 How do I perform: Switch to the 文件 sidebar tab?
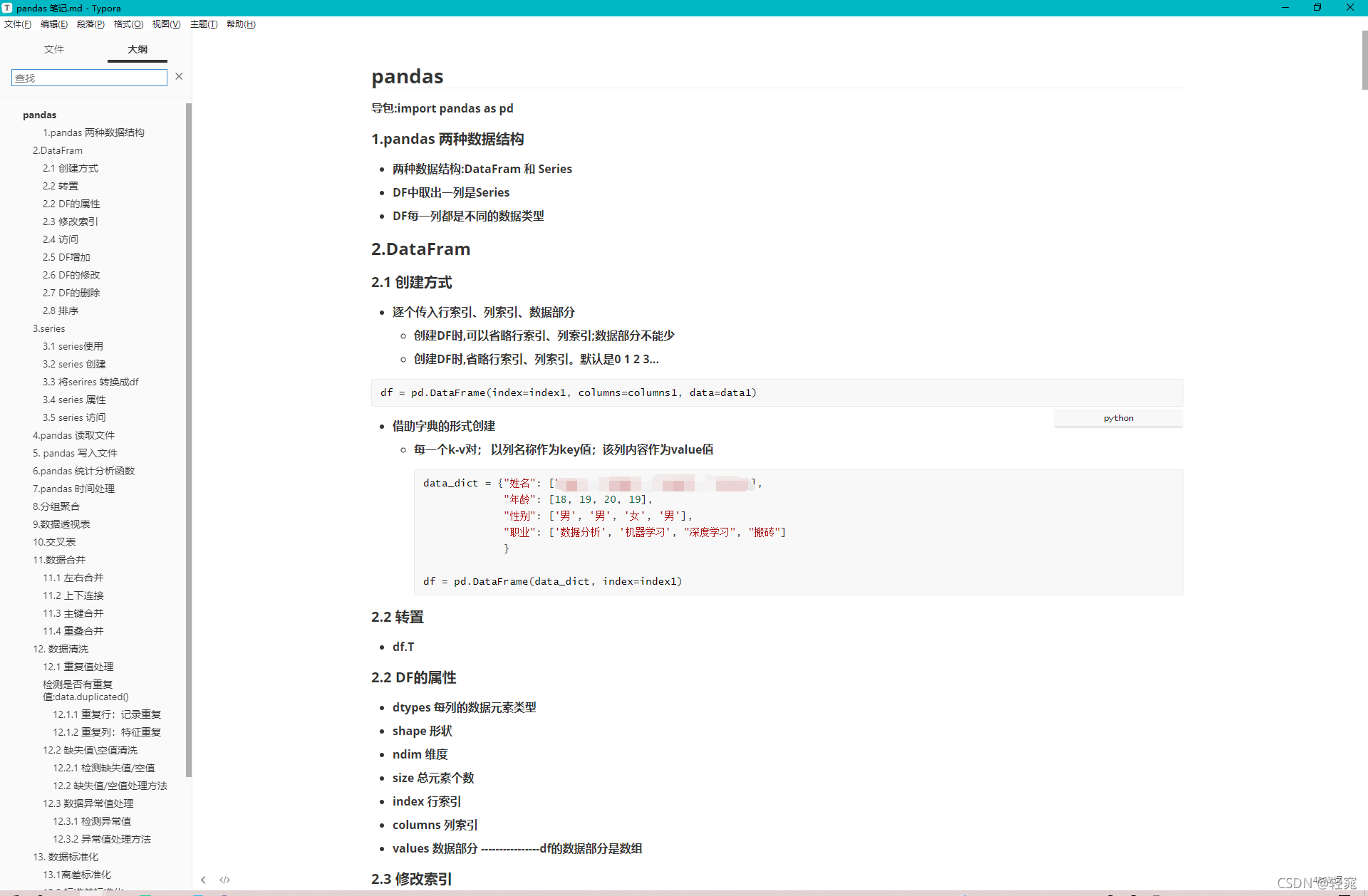[x=54, y=49]
